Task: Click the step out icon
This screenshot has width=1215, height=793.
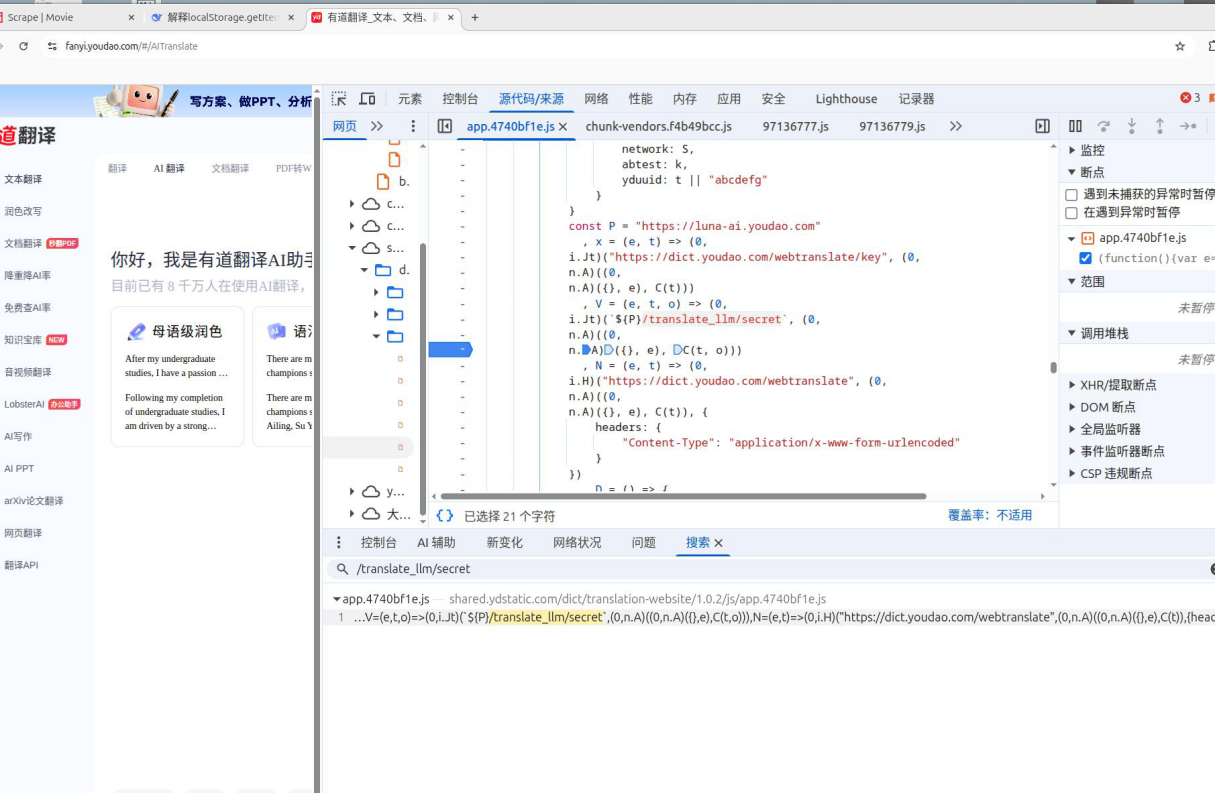Action: click(1160, 126)
